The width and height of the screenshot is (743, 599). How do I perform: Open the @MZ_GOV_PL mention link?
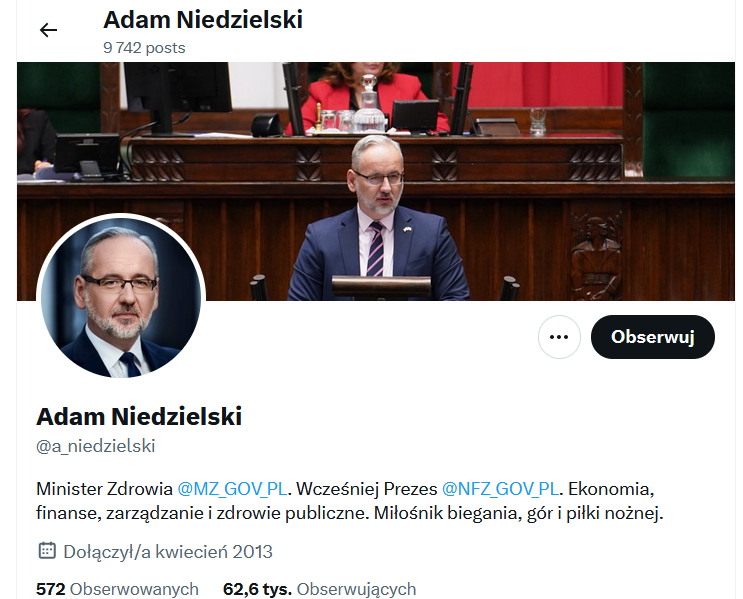pyautogui.click(x=232, y=489)
